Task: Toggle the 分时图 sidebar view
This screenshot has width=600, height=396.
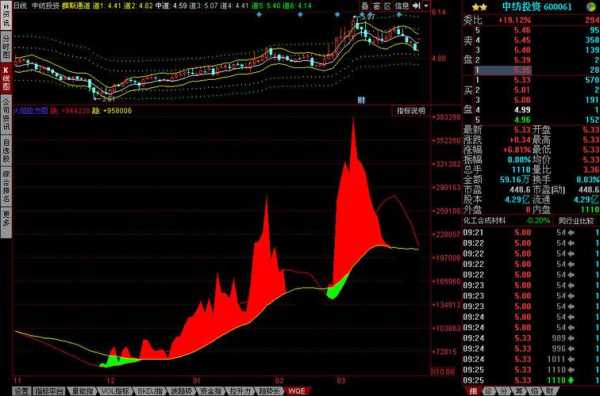Action: click(6, 47)
